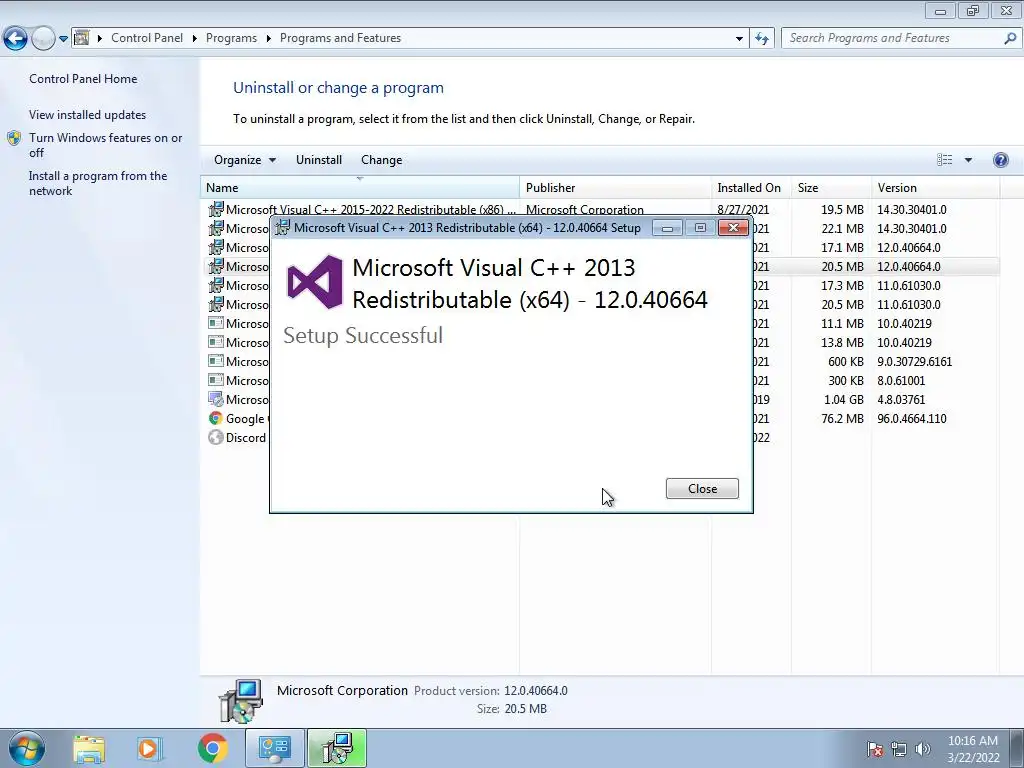Click the installer icon of the selected 12.0.40664.0 row
Image resolution: width=1024 pixels, height=768 pixels.
(216, 266)
